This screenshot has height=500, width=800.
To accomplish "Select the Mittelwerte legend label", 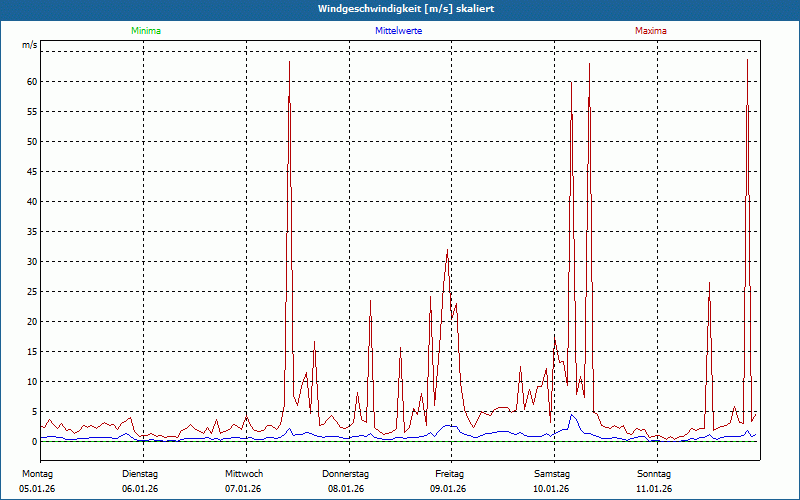I will click(398, 31).
